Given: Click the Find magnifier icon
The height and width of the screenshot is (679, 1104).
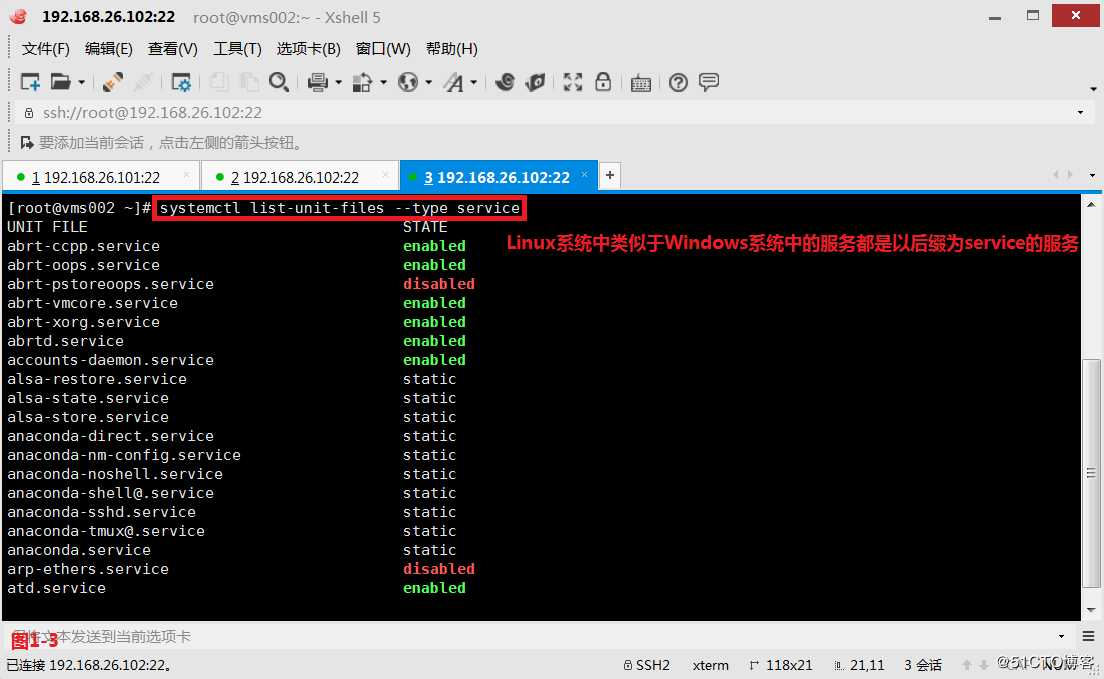Looking at the screenshot, I should tap(279, 82).
